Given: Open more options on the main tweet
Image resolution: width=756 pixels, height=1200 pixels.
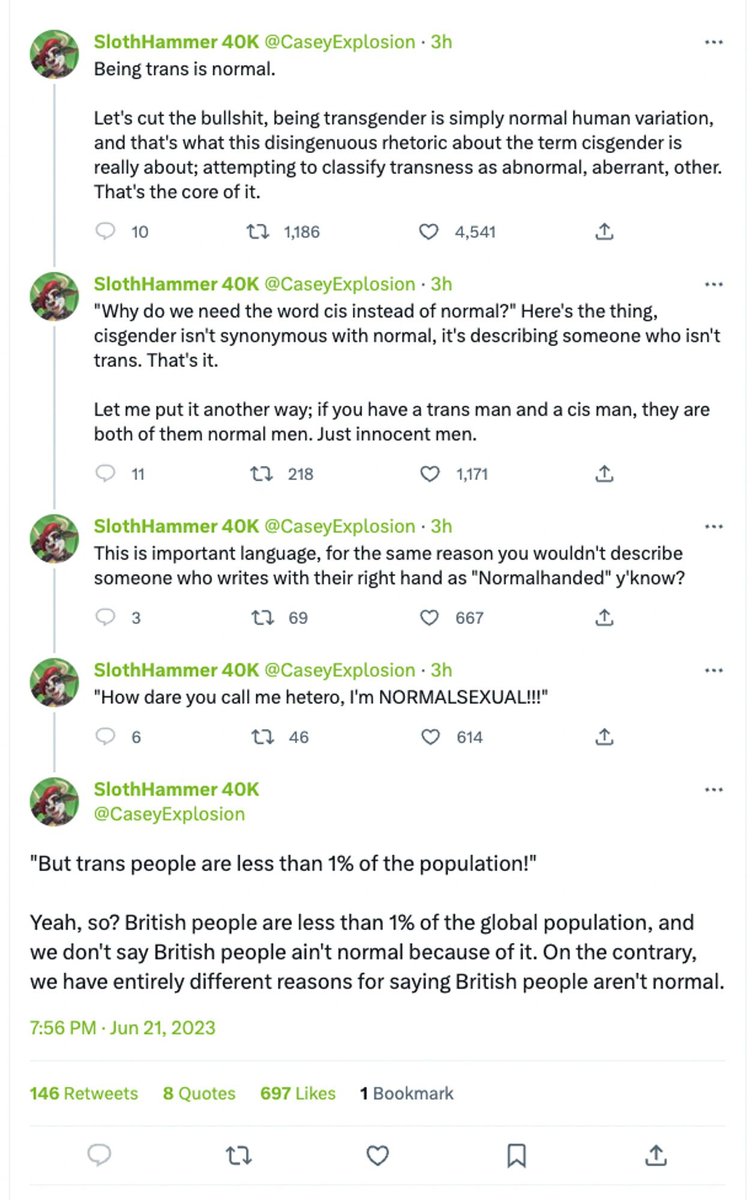Looking at the screenshot, I should pyautogui.click(x=713, y=790).
